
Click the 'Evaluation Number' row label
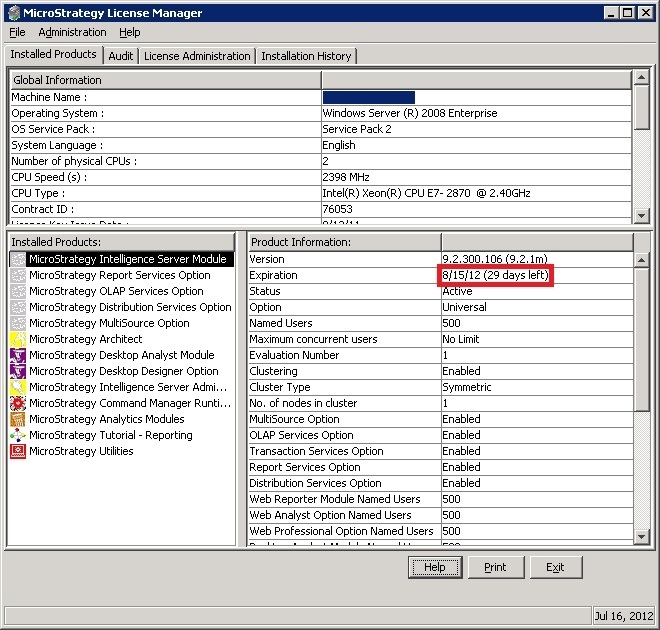(x=294, y=355)
